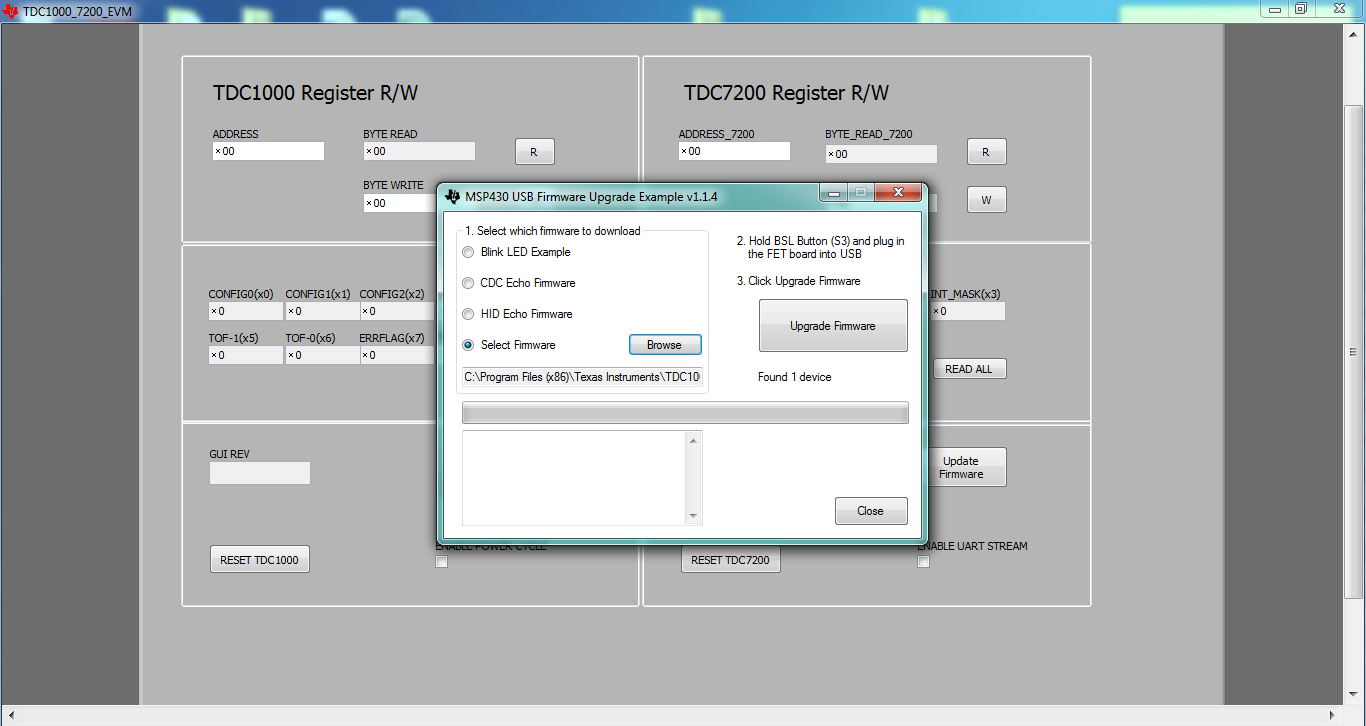This screenshot has width=1366, height=726.
Task: Pick the HID Echo Firmware option
Action: pos(468,314)
